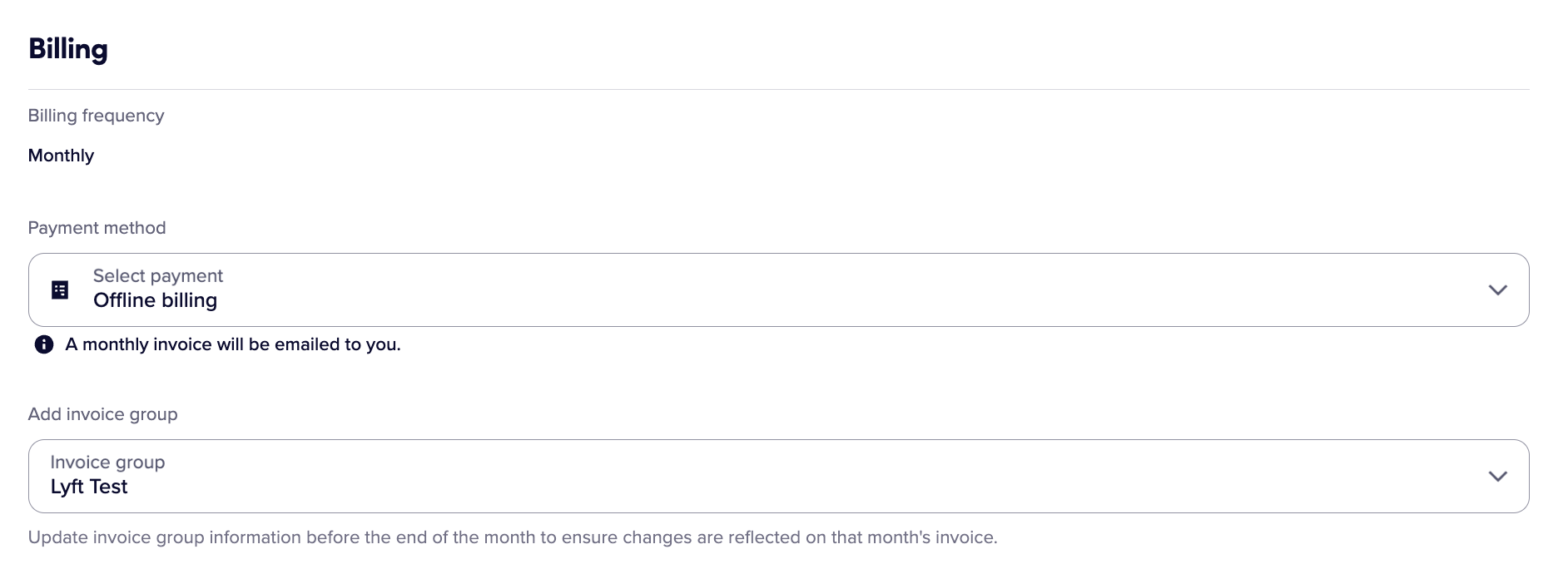Click the Payment method section label
The height and width of the screenshot is (569, 1568).
coord(97,227)
